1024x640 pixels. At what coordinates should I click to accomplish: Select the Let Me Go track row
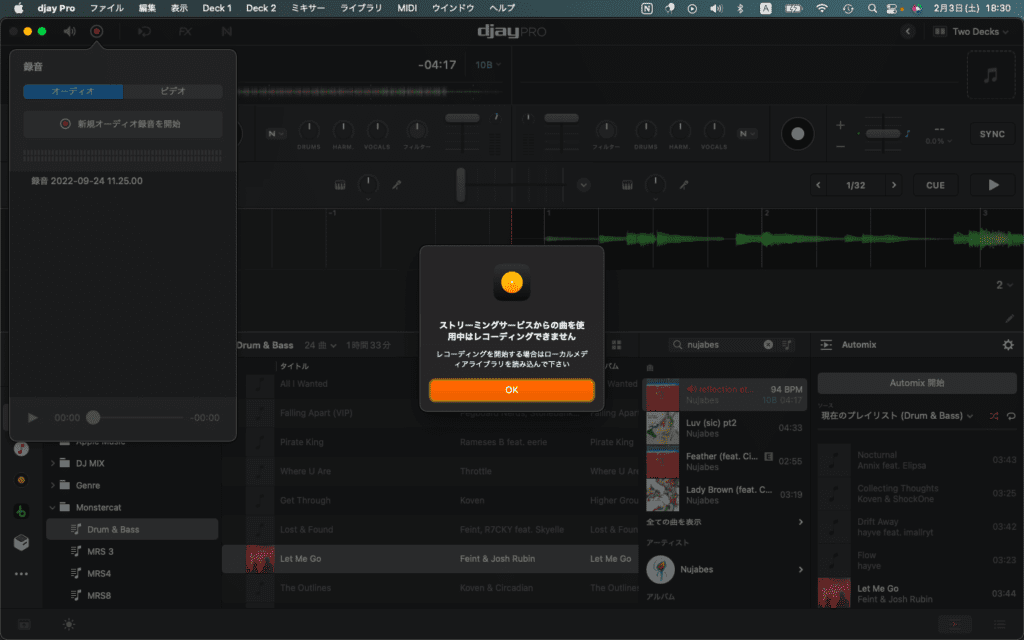tap(429, 559)
